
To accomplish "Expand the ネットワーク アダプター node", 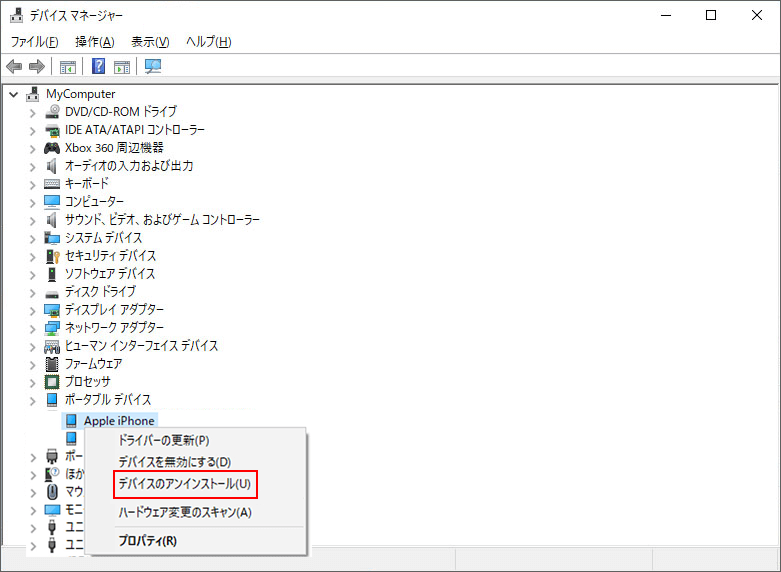I will click(x=33, y=329).
